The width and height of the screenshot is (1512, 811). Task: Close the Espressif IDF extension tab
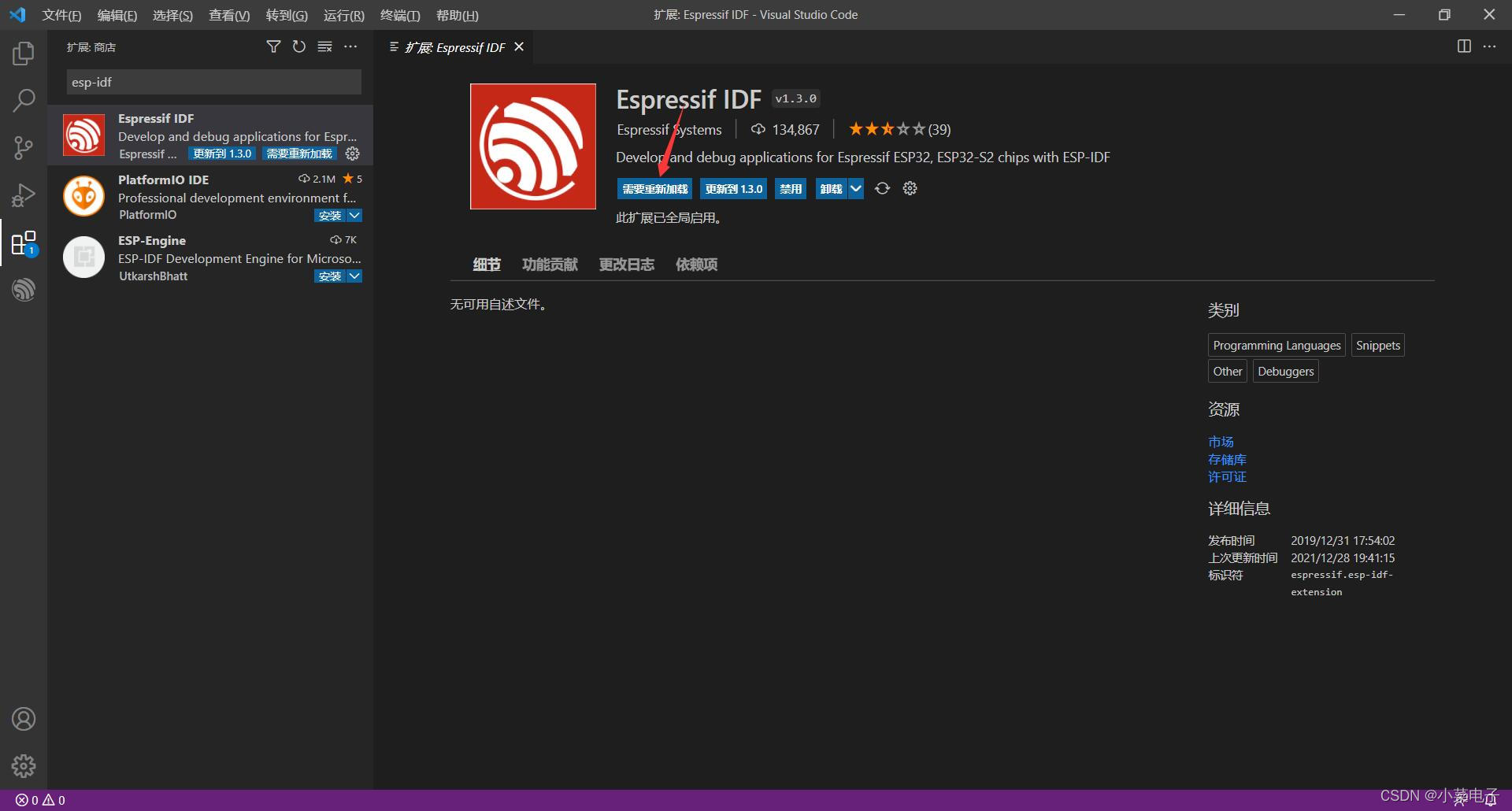[519, 47]
